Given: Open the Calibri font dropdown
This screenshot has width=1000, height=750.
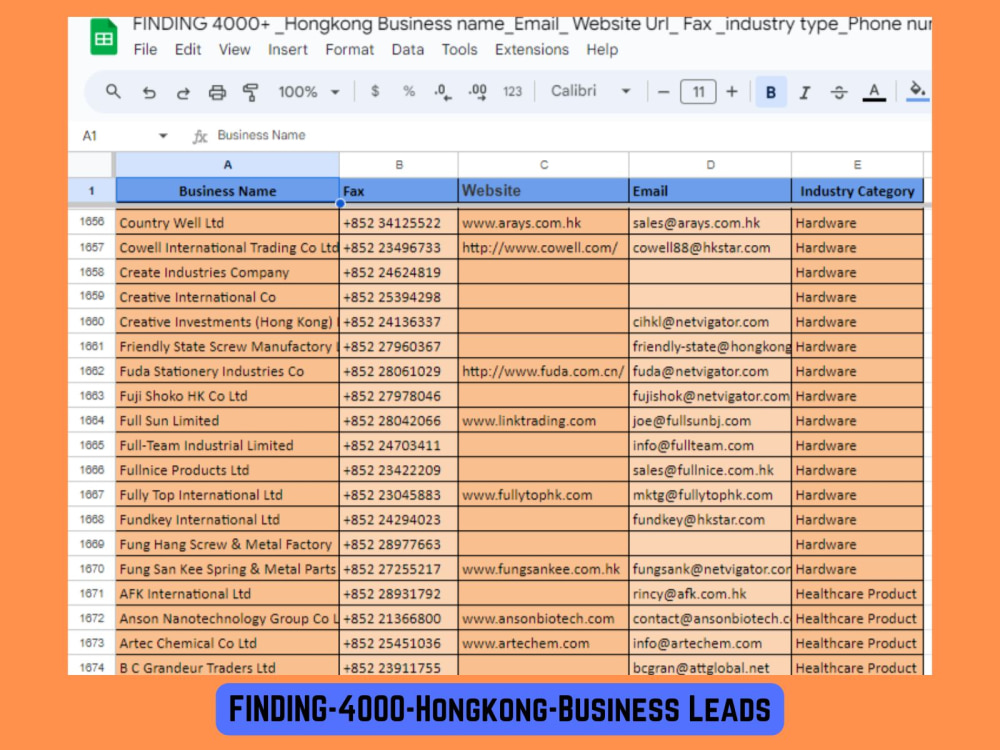Looking at the screenshot, I should click(591, 91).
